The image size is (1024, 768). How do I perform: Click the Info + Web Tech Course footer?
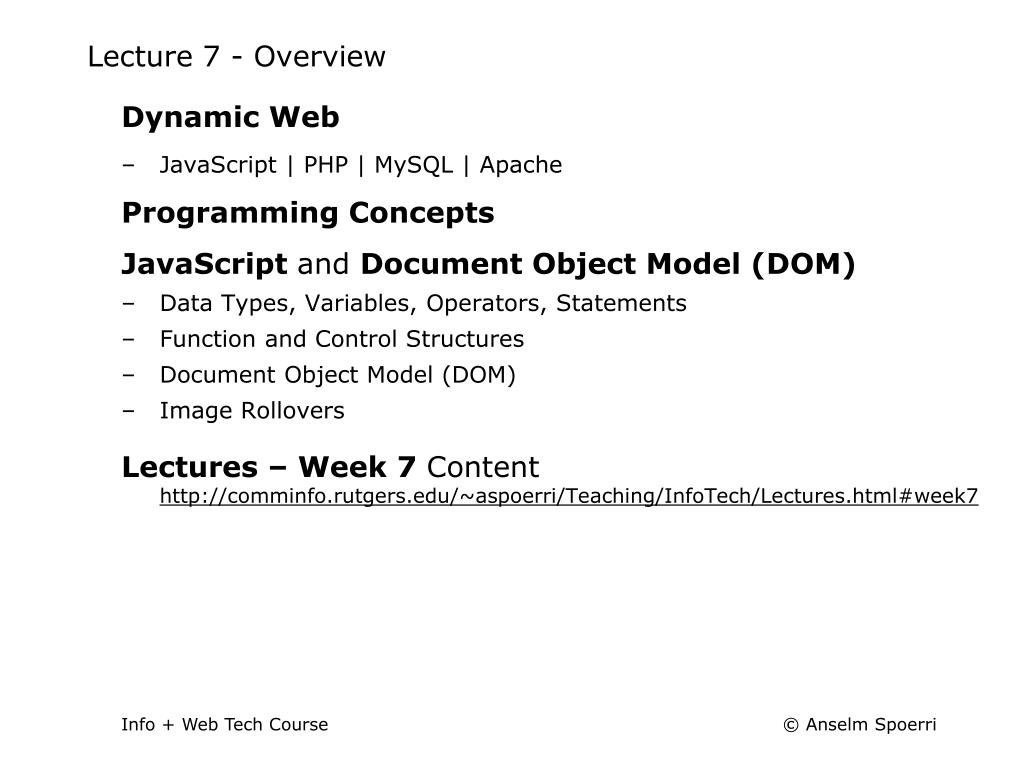point(225,724)
